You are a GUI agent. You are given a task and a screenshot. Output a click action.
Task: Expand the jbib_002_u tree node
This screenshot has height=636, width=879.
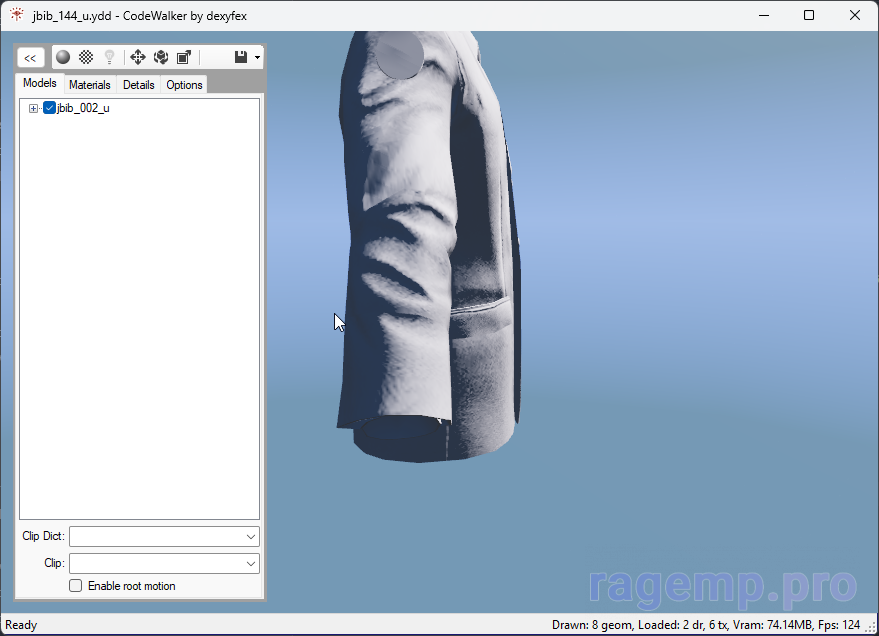pyautogui.click(x=33, y=108)
